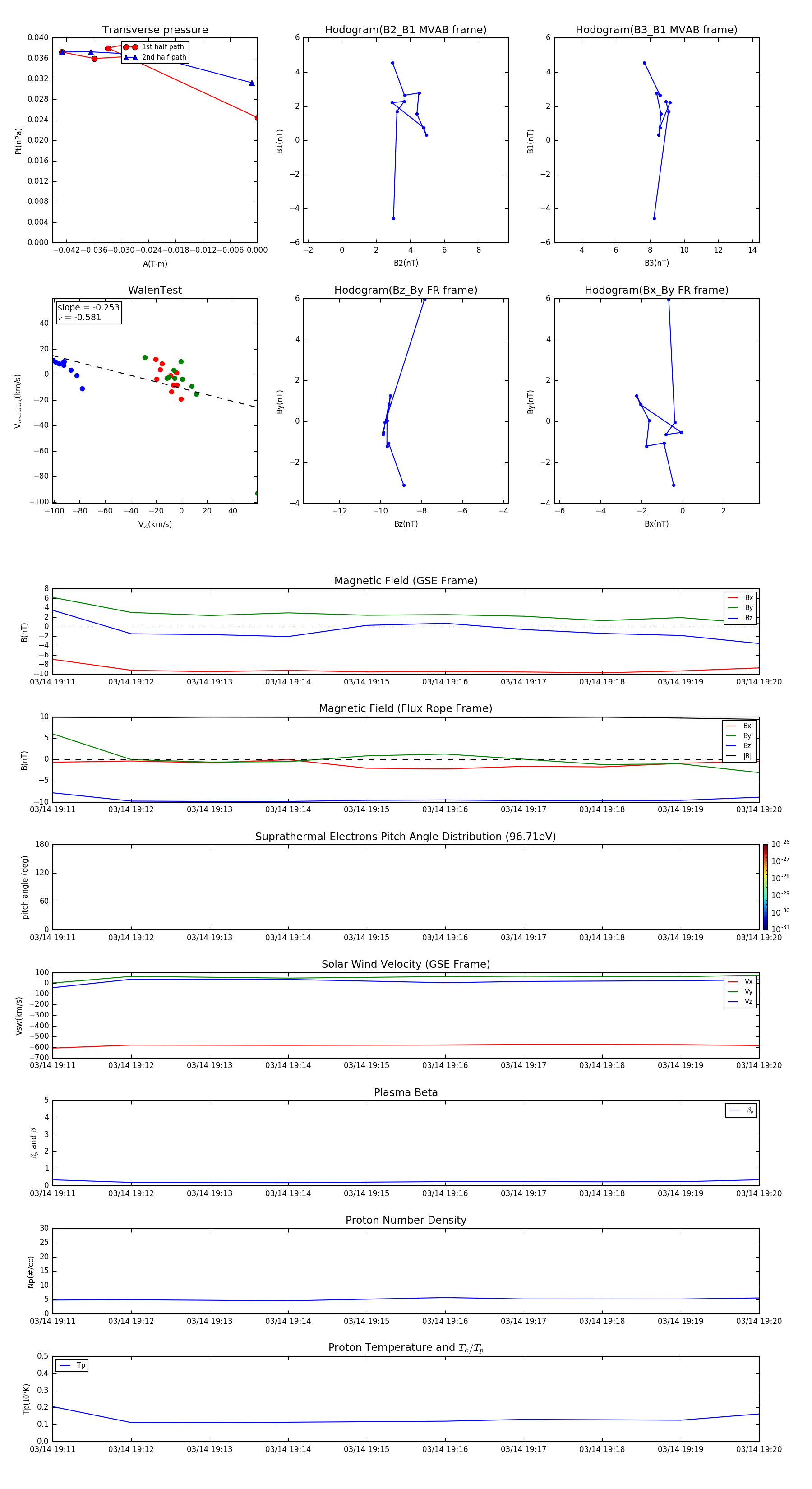The height and width of the screenshot is (1489, 812).
Task: Click the 'Proton Number Density' title
Action: (406, 1220)
